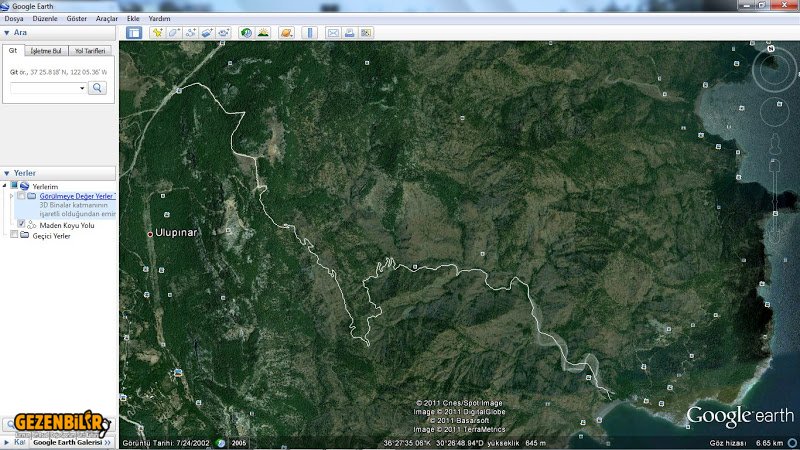Collapse the Ara search panel
This screenshot has height=450, width=800.
[x=7, y=33]
